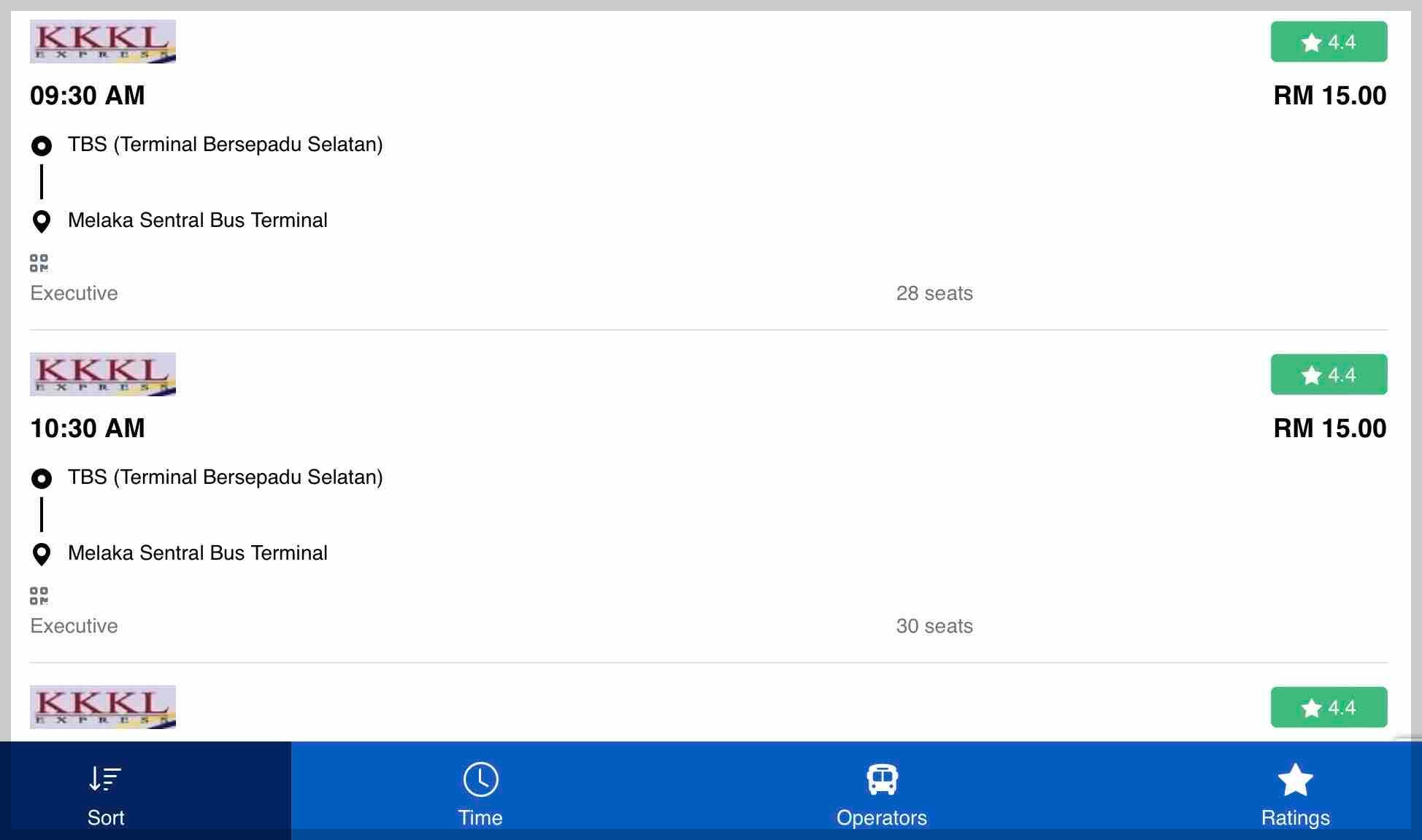Screen dimensions: 1422x840
Task: Click QR code icon of 10:30 AM trip
Action: [39, 596]
